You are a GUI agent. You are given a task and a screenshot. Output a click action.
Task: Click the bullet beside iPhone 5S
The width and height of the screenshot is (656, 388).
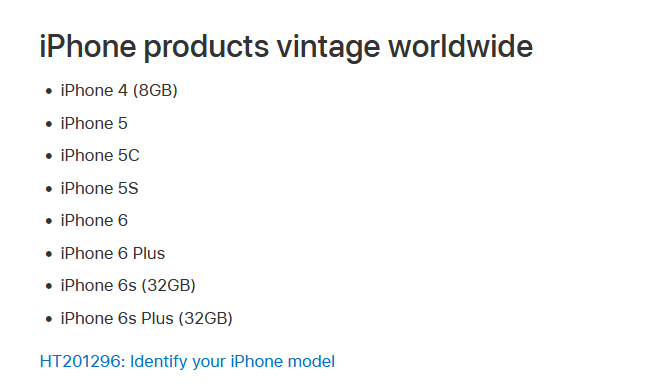coord(49,189)
